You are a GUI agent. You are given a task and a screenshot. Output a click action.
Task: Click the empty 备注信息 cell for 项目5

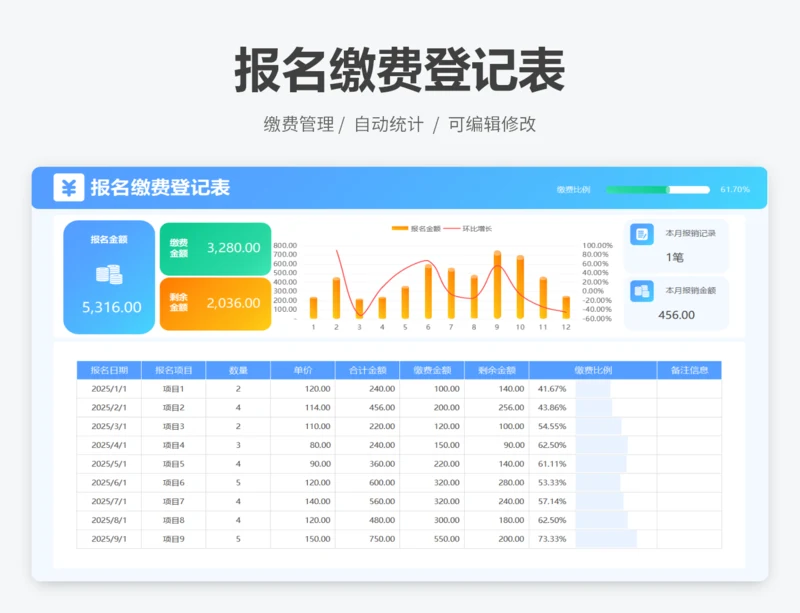[x=689, y=464]
